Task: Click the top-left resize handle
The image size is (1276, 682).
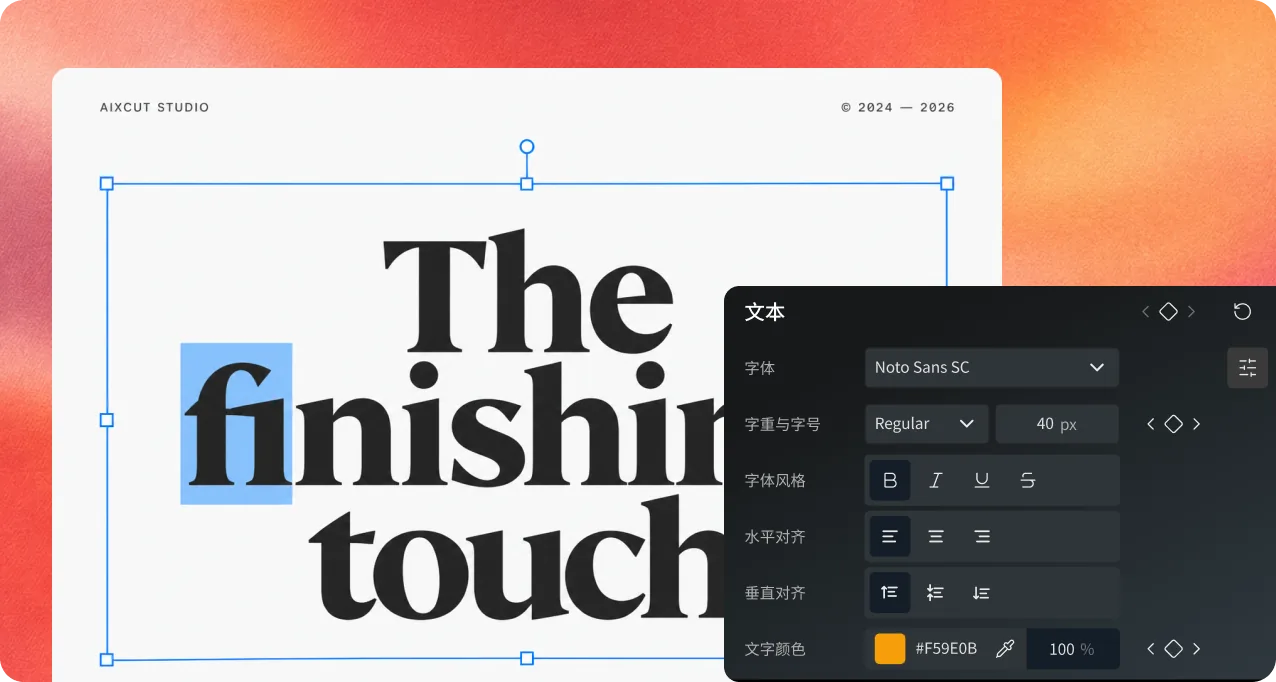Action: tap(107, 183)
